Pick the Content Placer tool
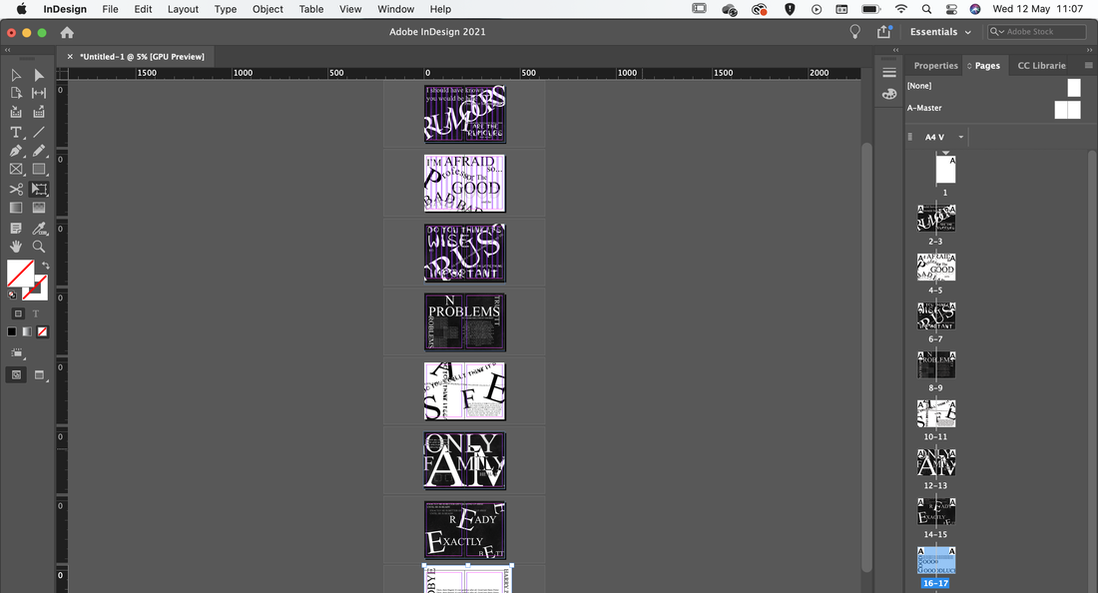1098x593 pixels. pyautogui.click(x=39, y=112)
